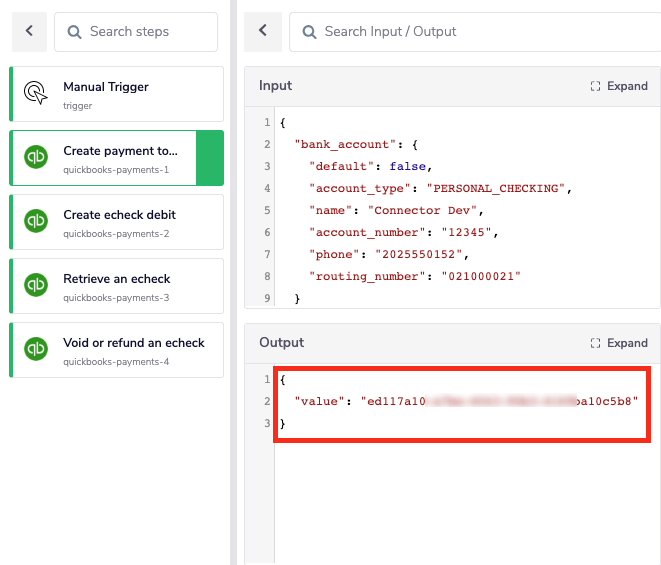Click the expand icon in Output panel
Image resolution: width=661 pixels, height=565 pixels.
(x=595, y=343)
